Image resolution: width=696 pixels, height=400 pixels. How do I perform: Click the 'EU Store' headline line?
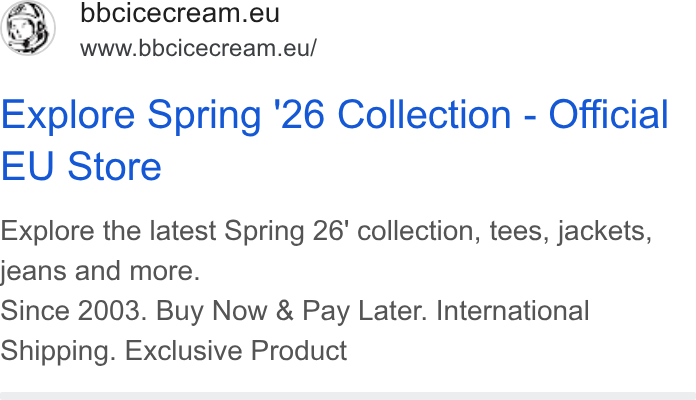81,166
